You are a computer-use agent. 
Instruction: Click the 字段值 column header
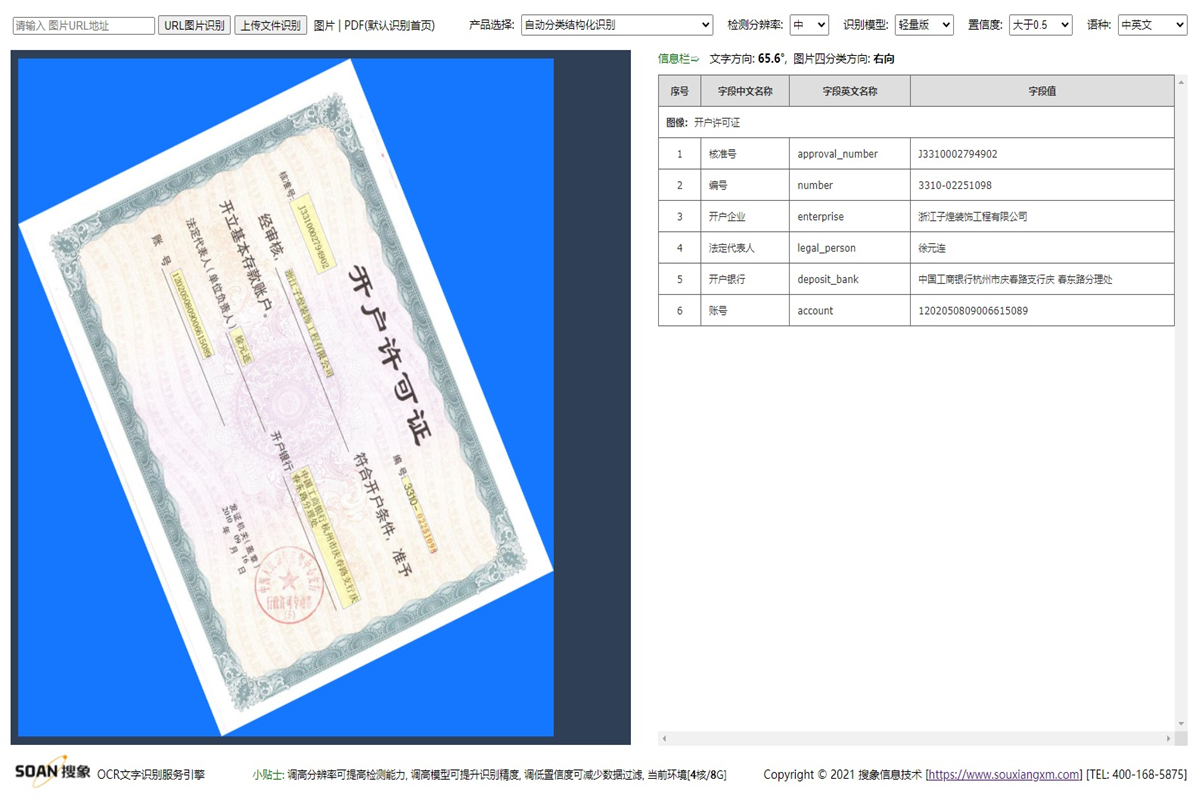(1041, 91)
